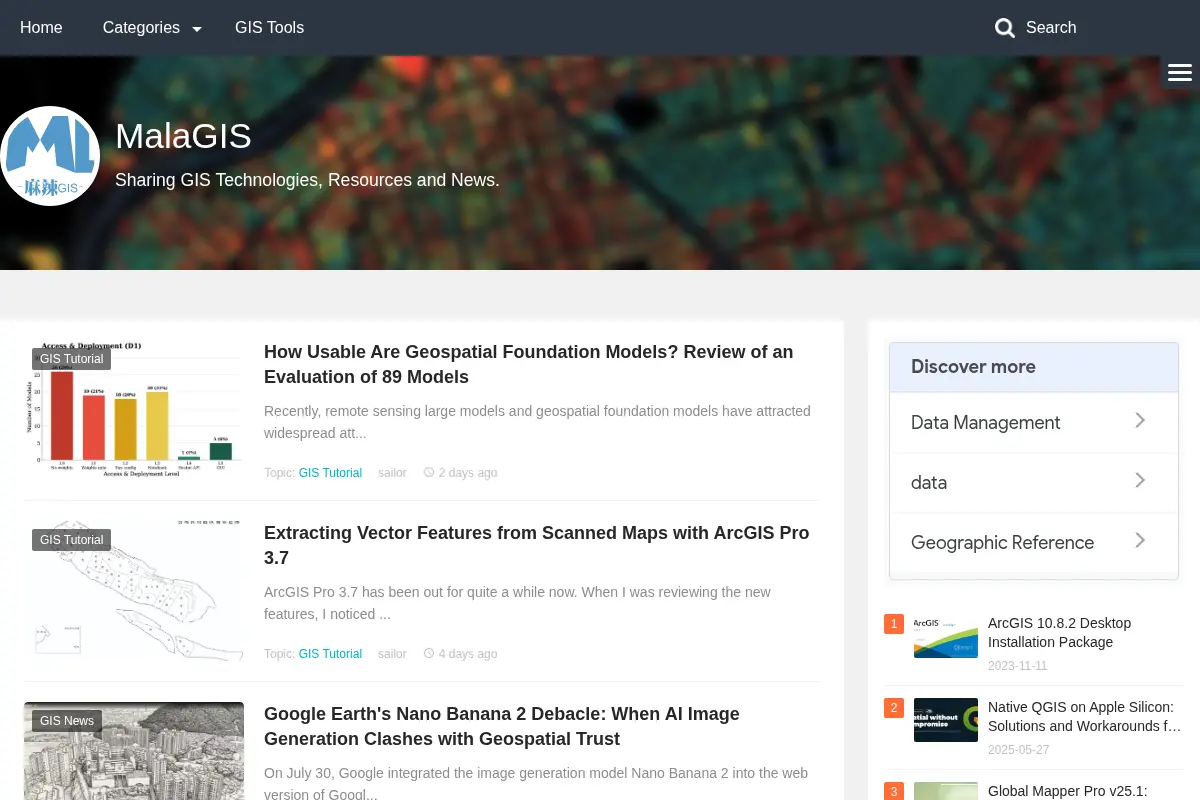Click excerpt starting 'On July 30, Google integrated'
The height and width of the screenshot is (800, 1200).
(x=536, y=782)
